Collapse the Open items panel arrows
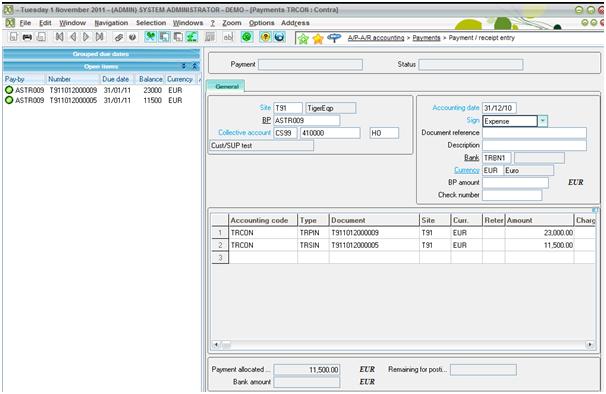 click(195, 67)
